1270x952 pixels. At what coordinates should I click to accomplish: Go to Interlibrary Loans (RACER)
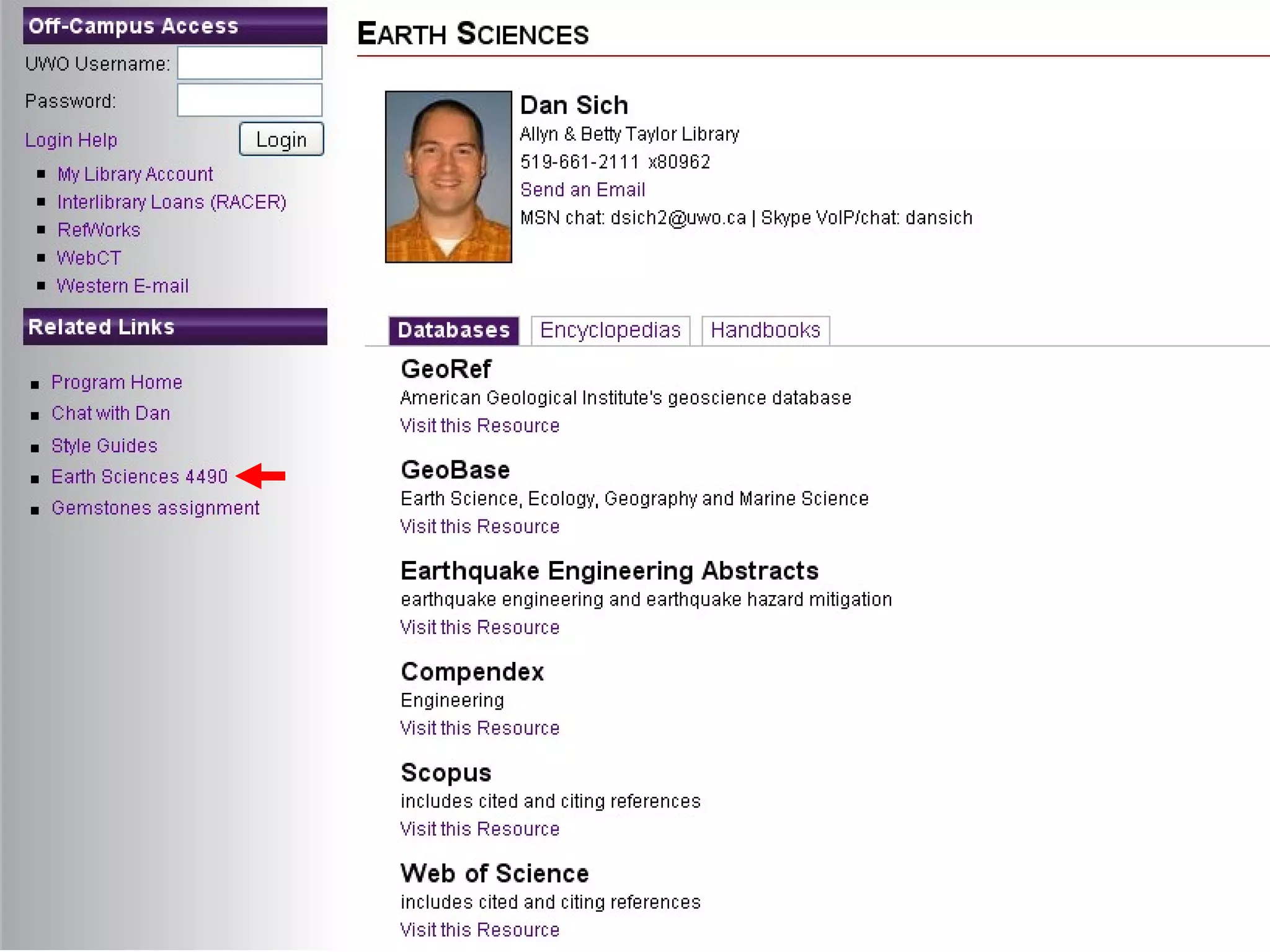pyautogui.click(x=171, y=202)
